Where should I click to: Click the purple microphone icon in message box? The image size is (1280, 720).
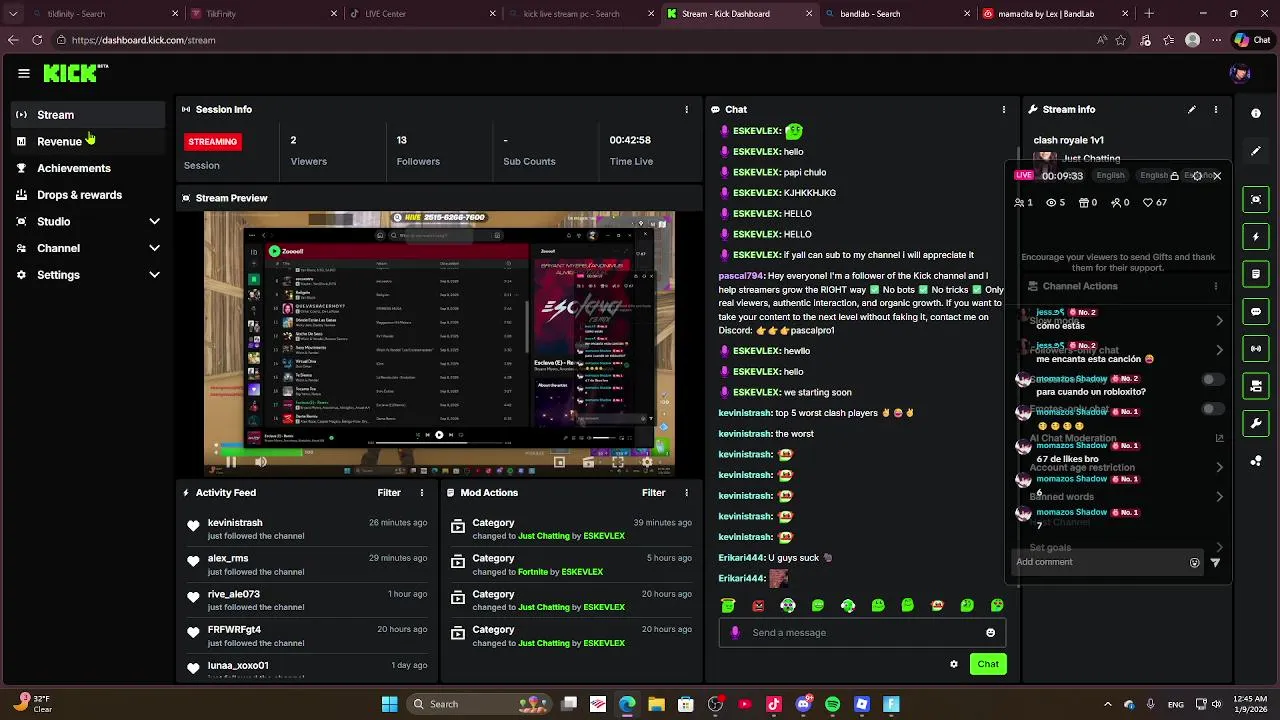pos(735,632)
